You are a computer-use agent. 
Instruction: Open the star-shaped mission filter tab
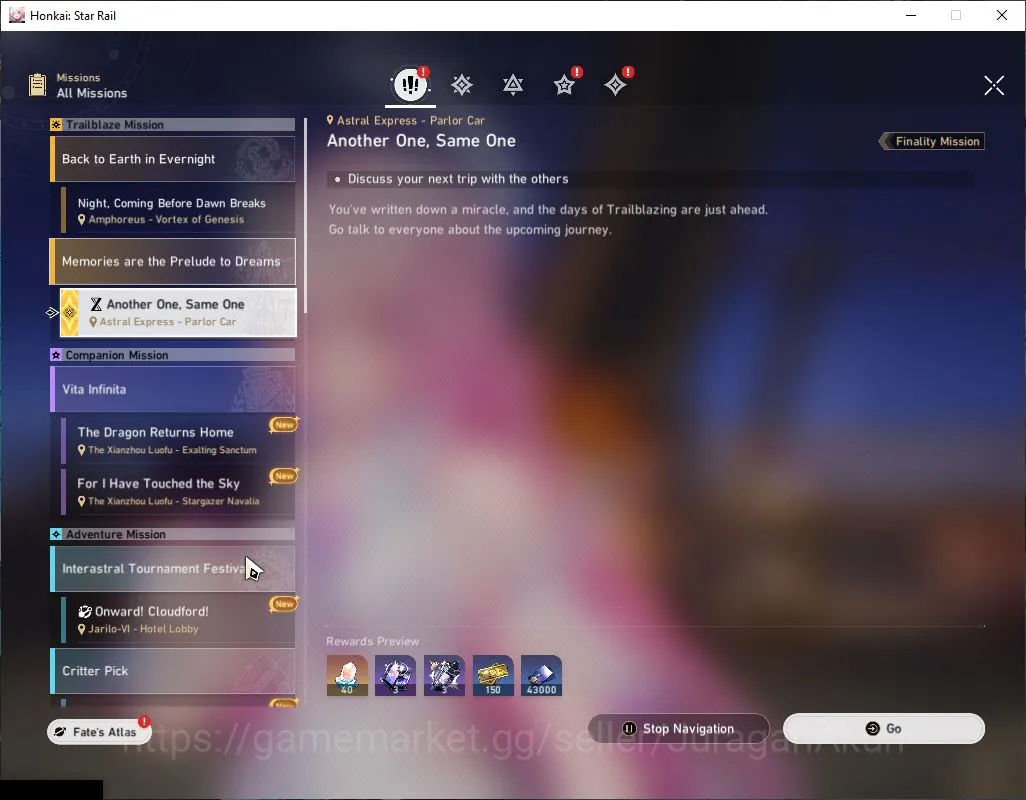coord(564,84)
